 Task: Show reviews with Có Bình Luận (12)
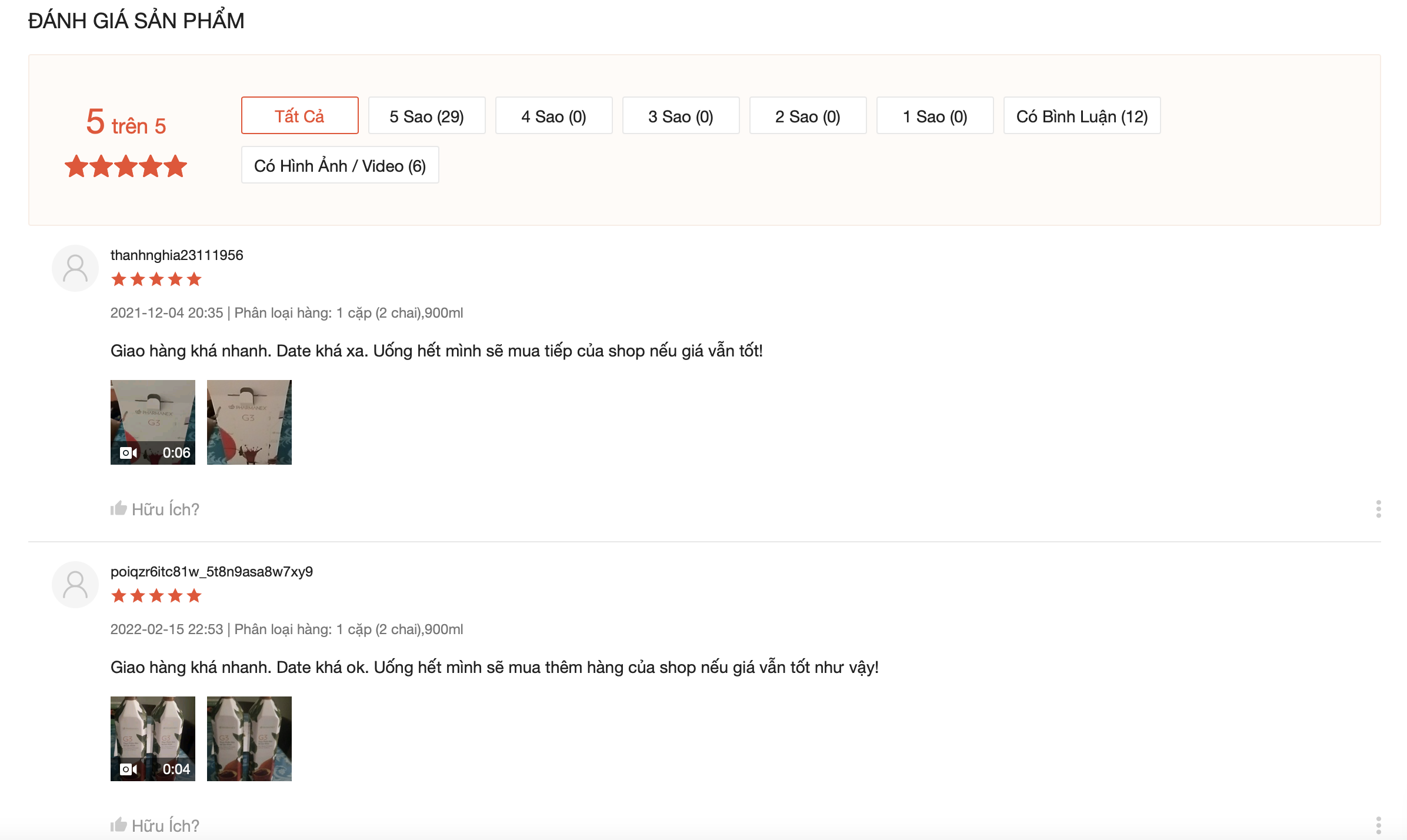pos(1082,116)
